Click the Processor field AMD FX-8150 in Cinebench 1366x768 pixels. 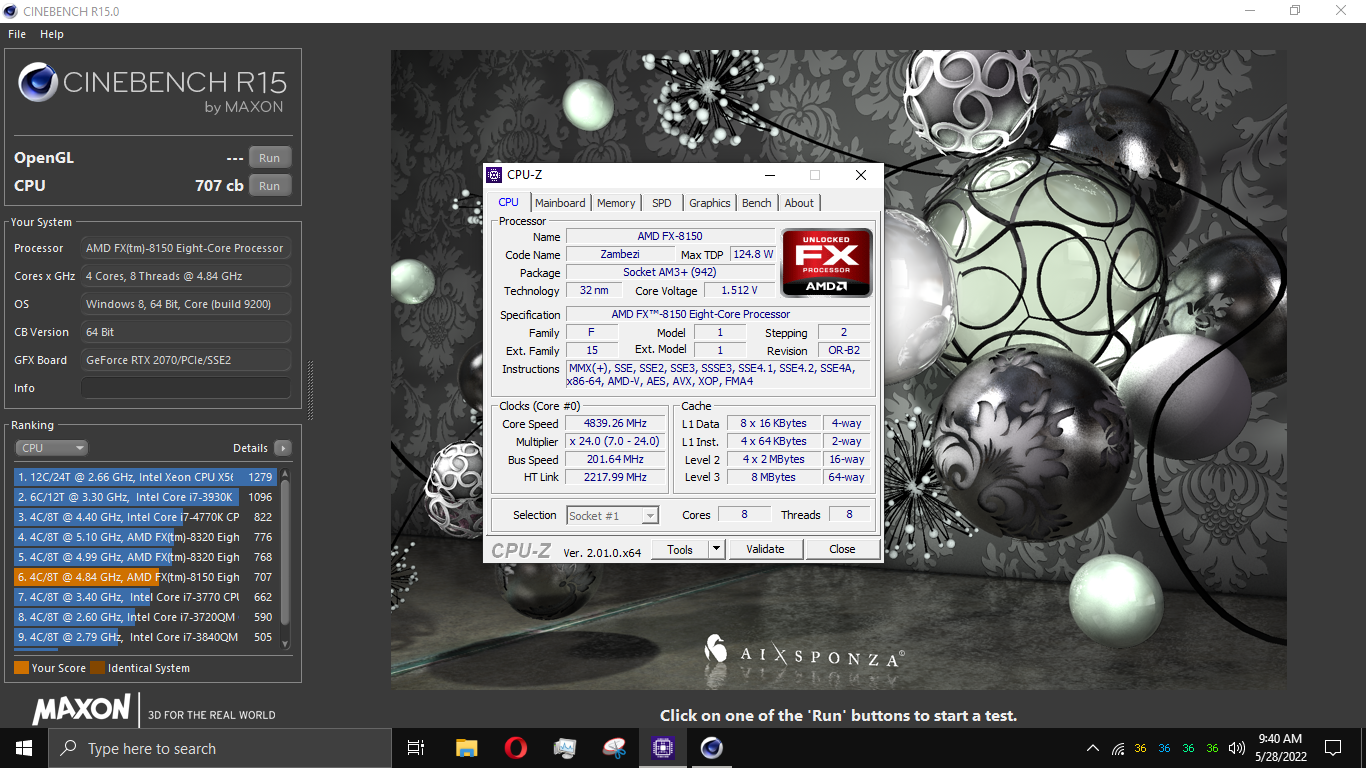click(x=186, y=248)
